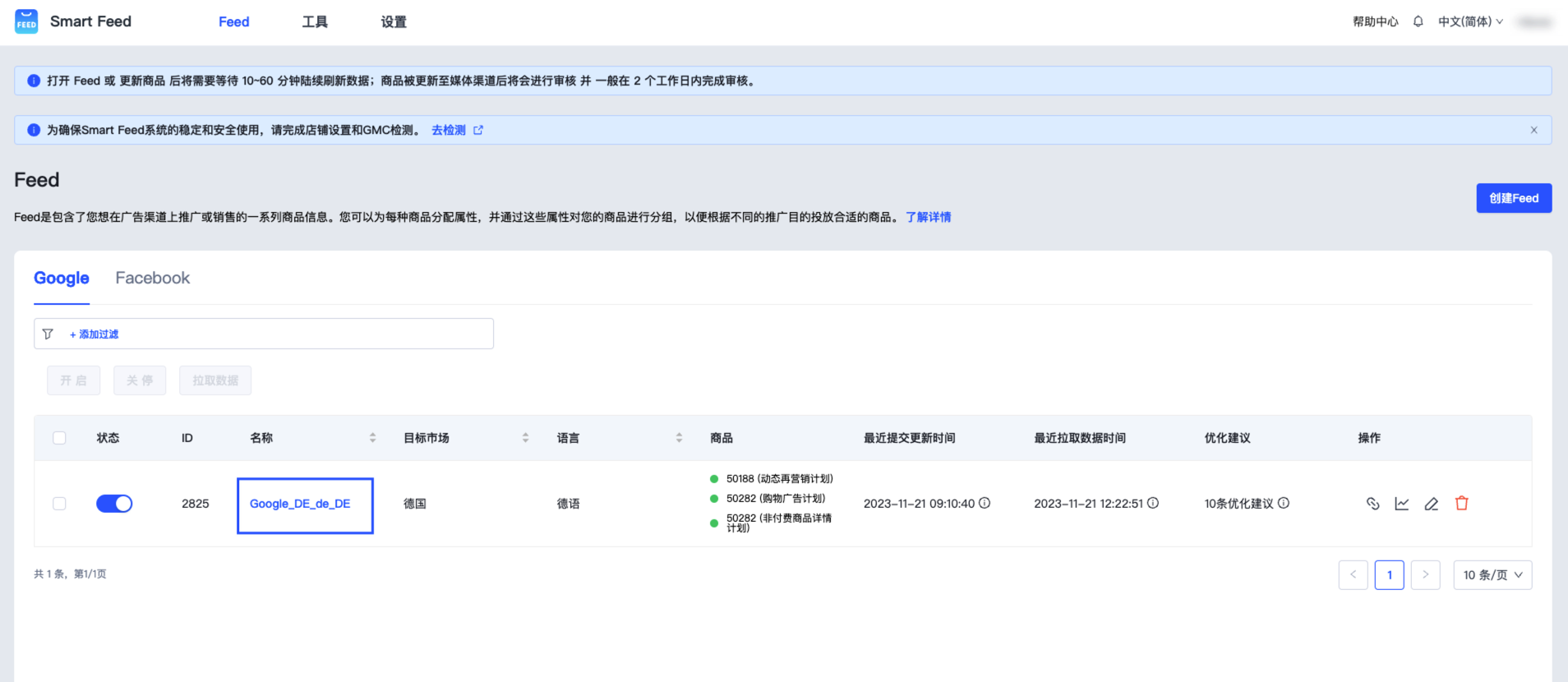Click the notification bell icon
The image size is (1568, 682).
tap(1418, 22)
